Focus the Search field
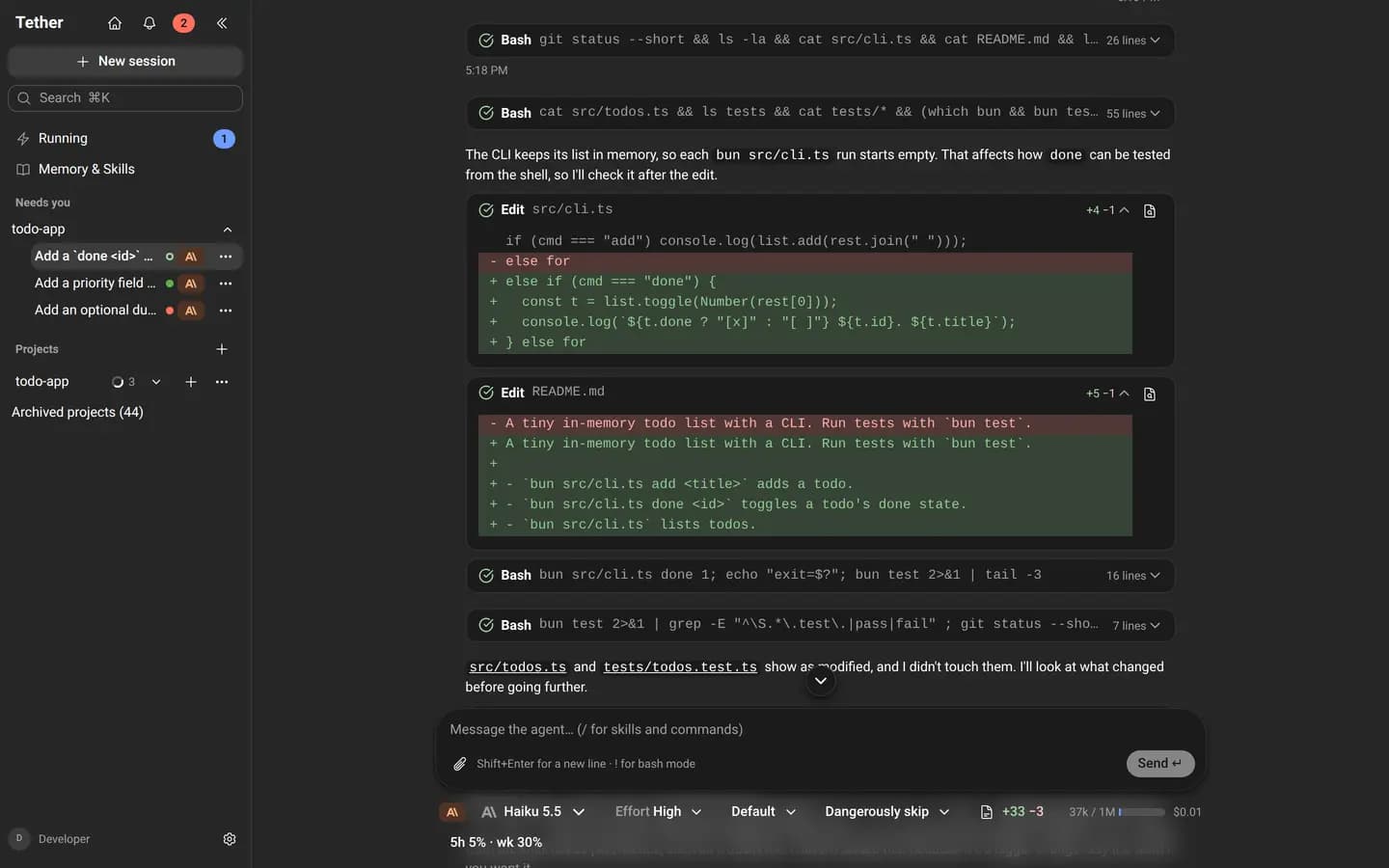 coord(125,98)
